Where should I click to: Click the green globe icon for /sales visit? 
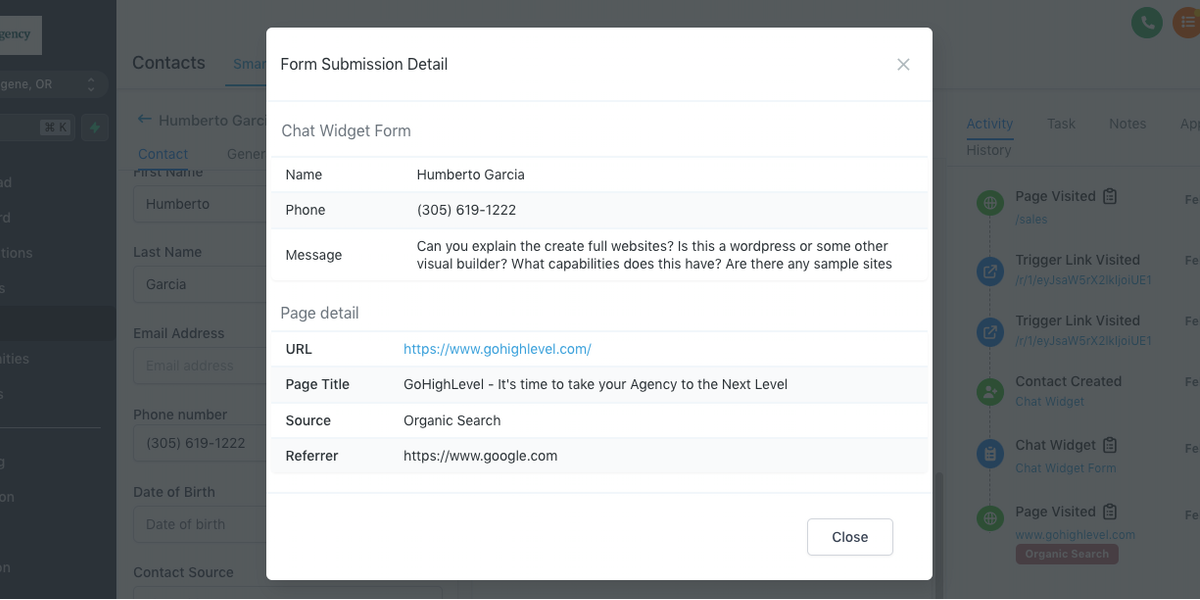[x=990, y=203]
